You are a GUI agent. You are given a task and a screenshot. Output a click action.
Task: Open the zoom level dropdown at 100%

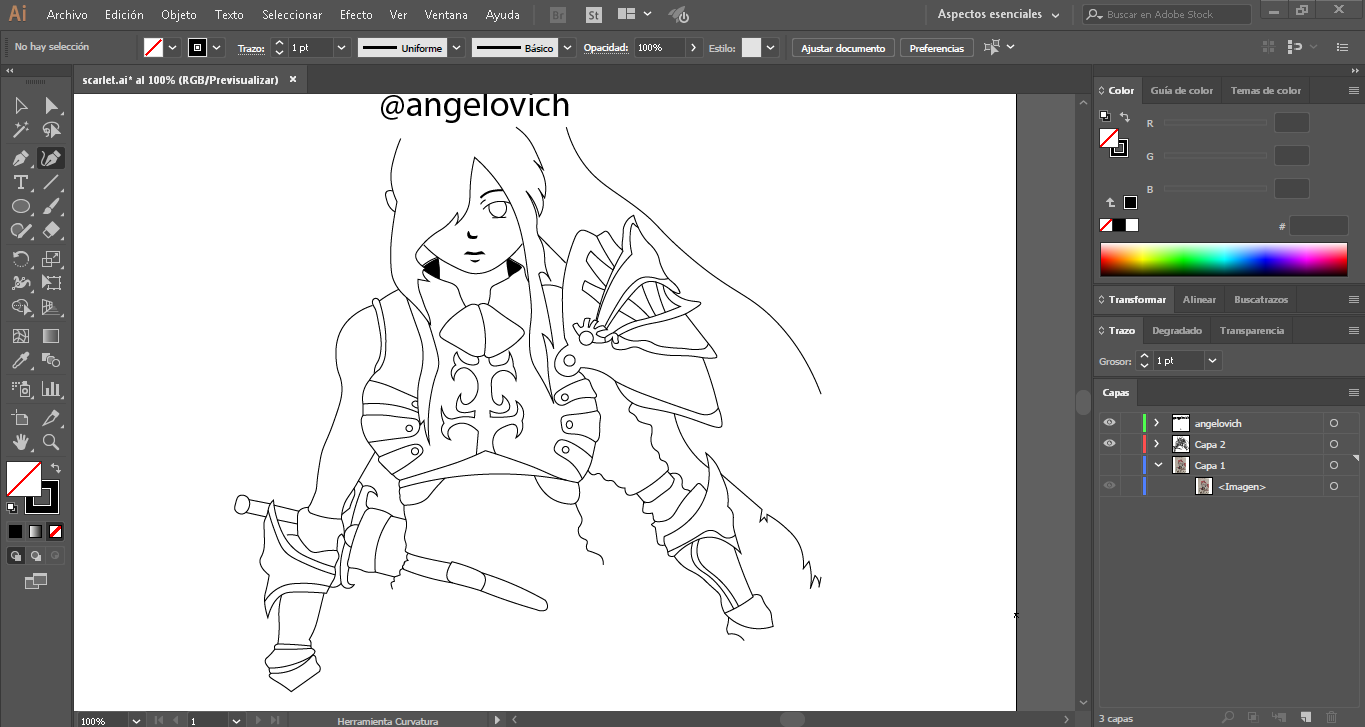[x=136, y=720]
